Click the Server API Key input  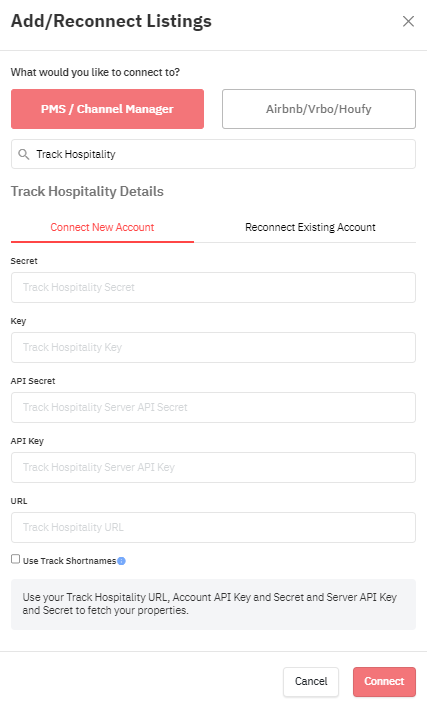[x=213, y=468]
